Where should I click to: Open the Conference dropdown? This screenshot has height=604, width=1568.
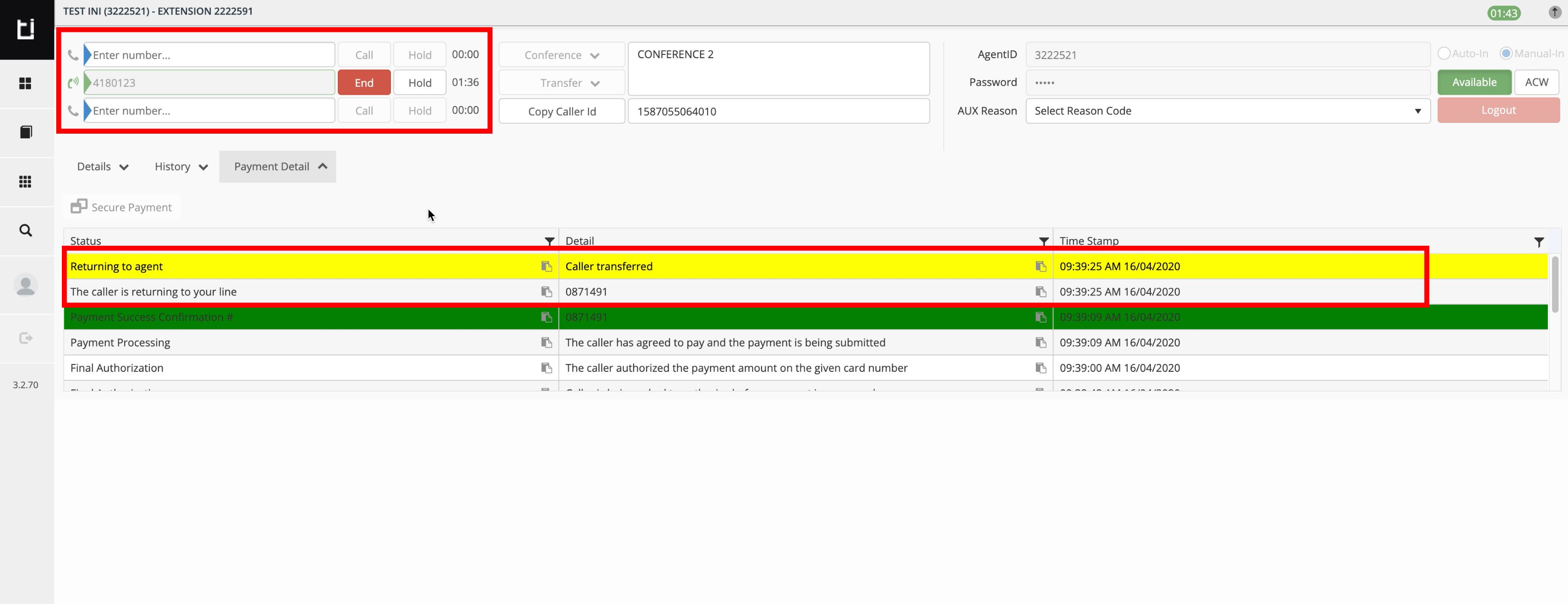coord(561,55)
